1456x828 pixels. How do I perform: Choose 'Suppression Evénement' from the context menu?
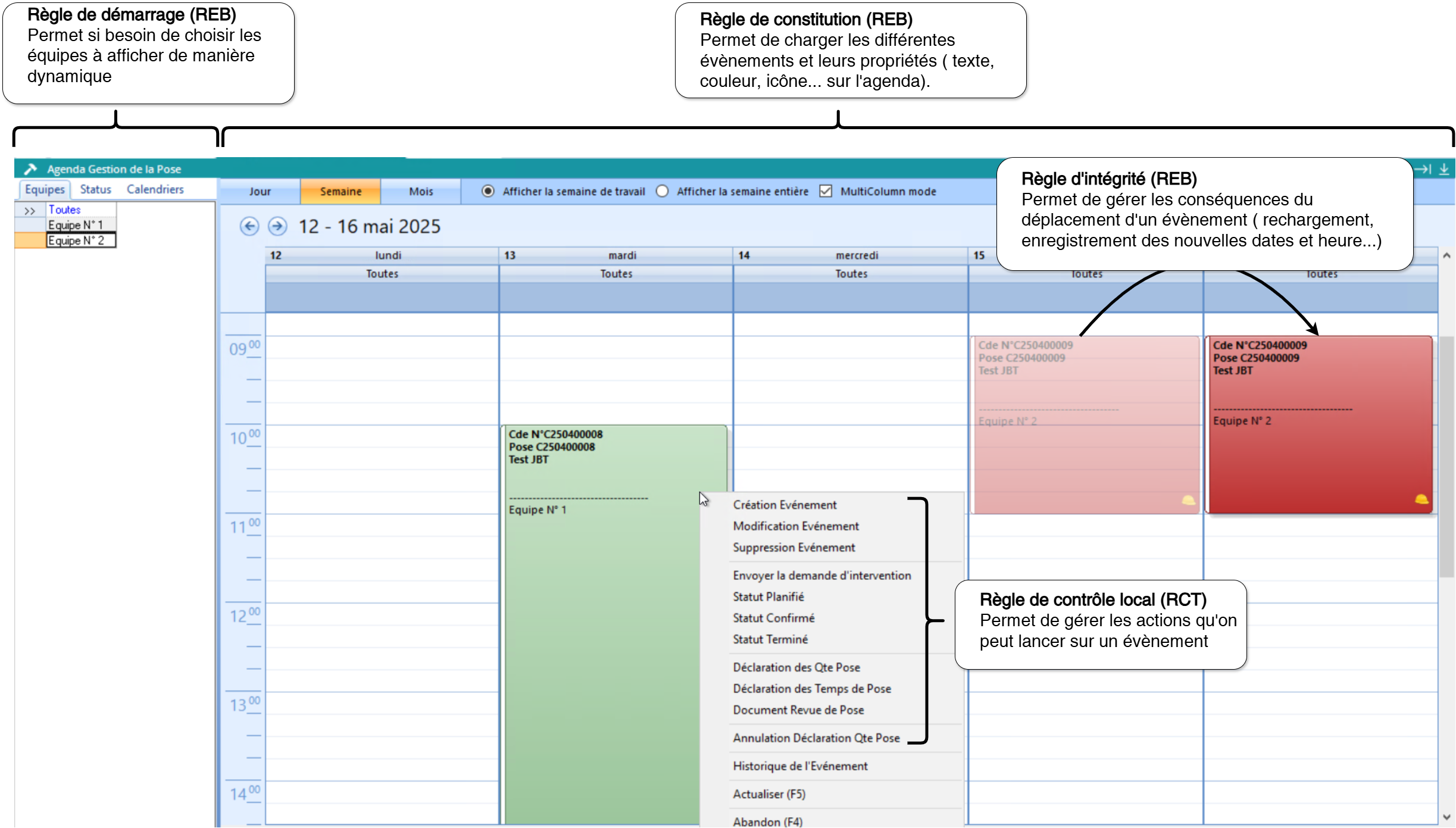tap(794, 547)
